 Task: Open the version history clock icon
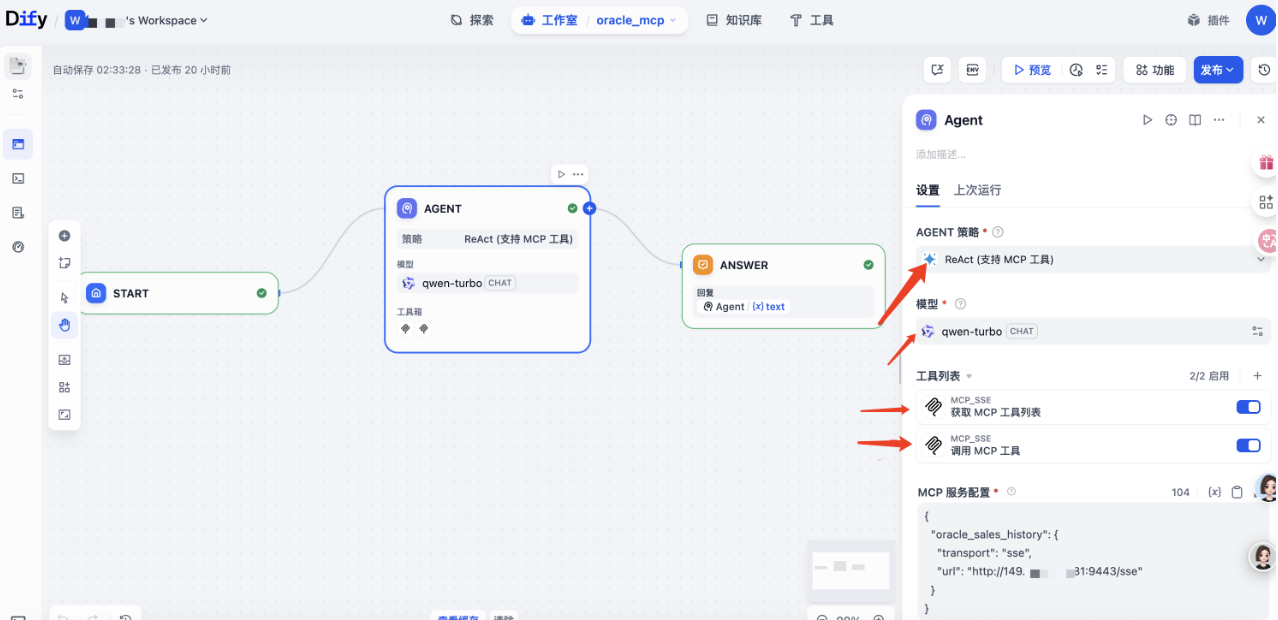[1264, 70]
